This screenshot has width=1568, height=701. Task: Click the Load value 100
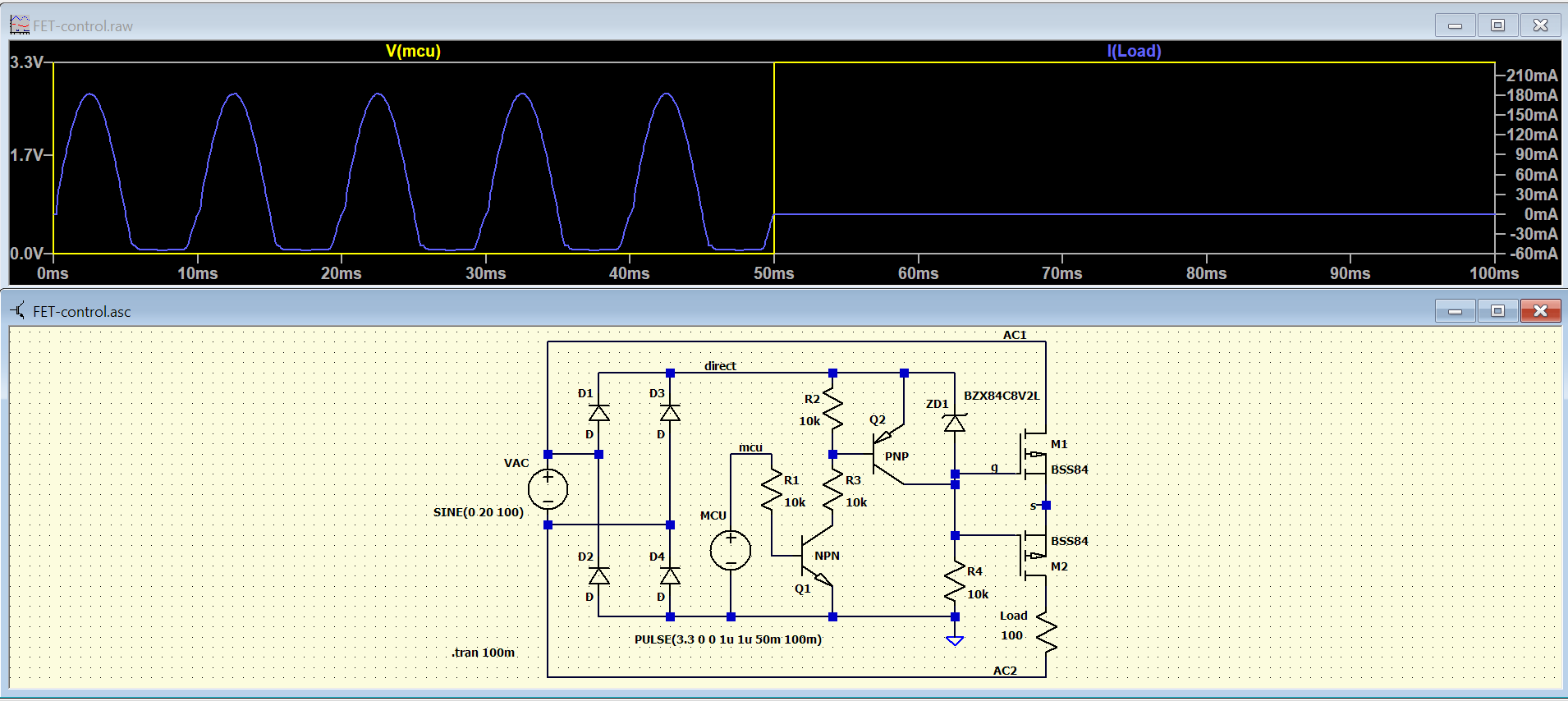click(x=1011, y=635)
